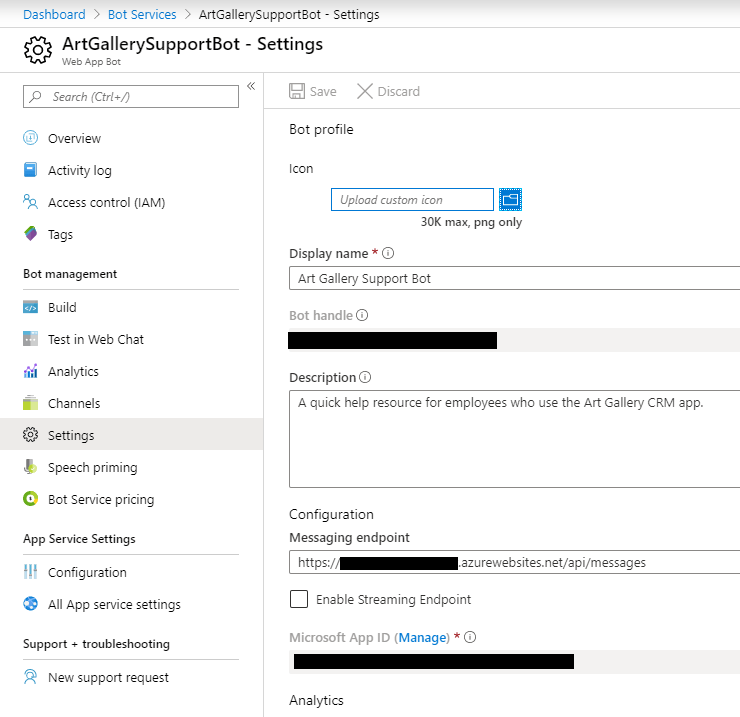This screenshot has width=740, height=717.
Task: Click the Bot Services breadcrumb link
Action: click(x=142, y=14)
